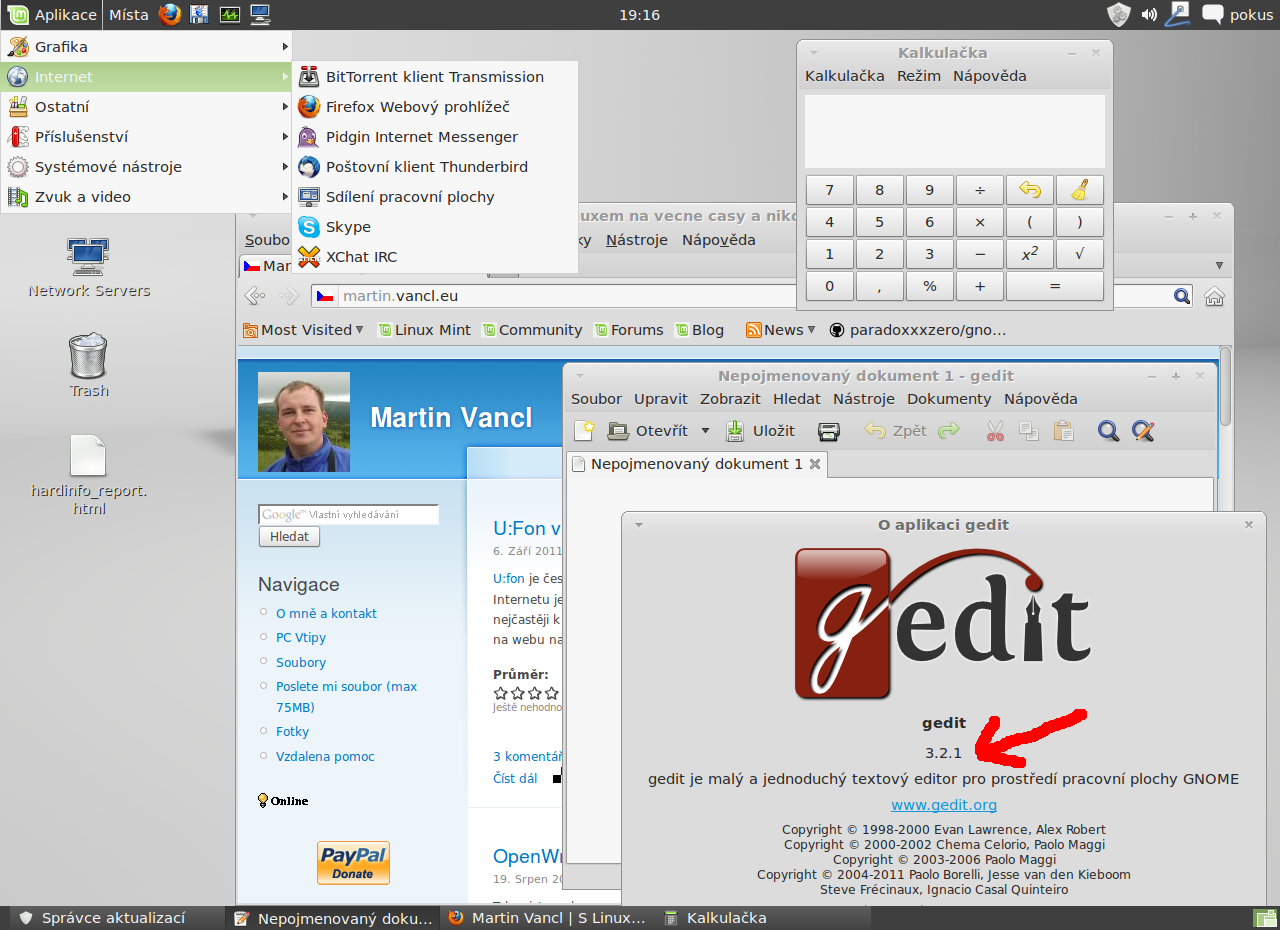1280x930 pixels.
Task: Open Firefox tab list dropdown arrow
Action: (x=1219, y=266)
